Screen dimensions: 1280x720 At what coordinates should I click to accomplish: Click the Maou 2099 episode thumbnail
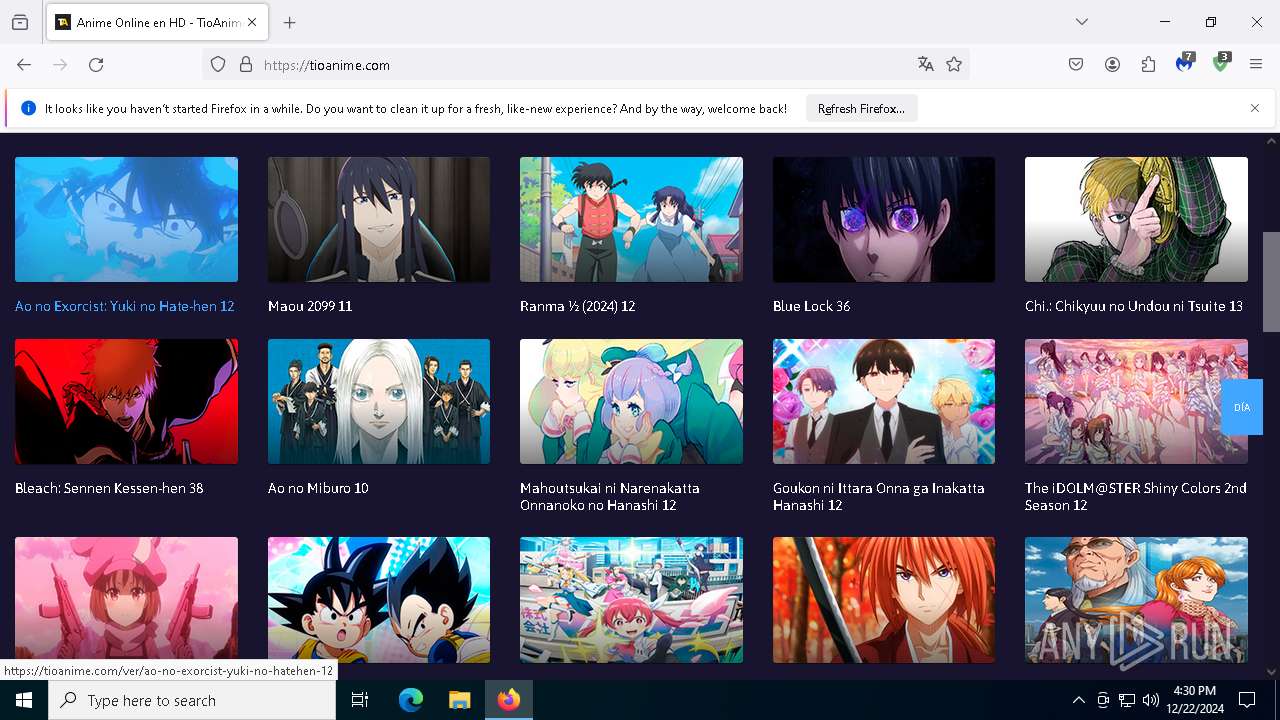[x=379, y=219]
